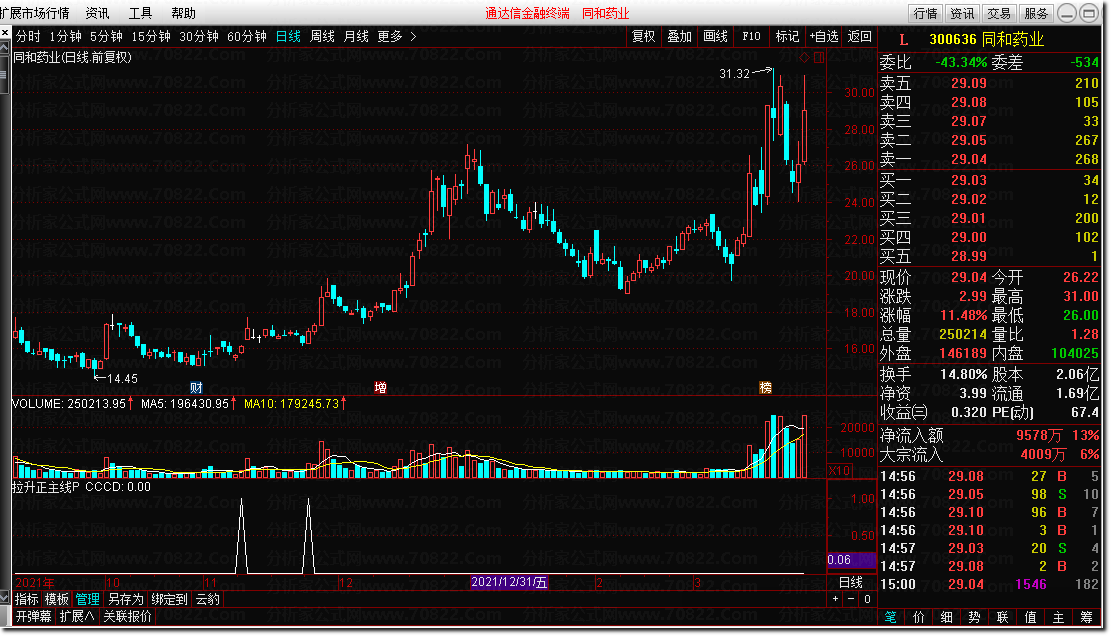1112x636 pixels.
Task: Click the 服务 service button
Action: pos(1036,13)
